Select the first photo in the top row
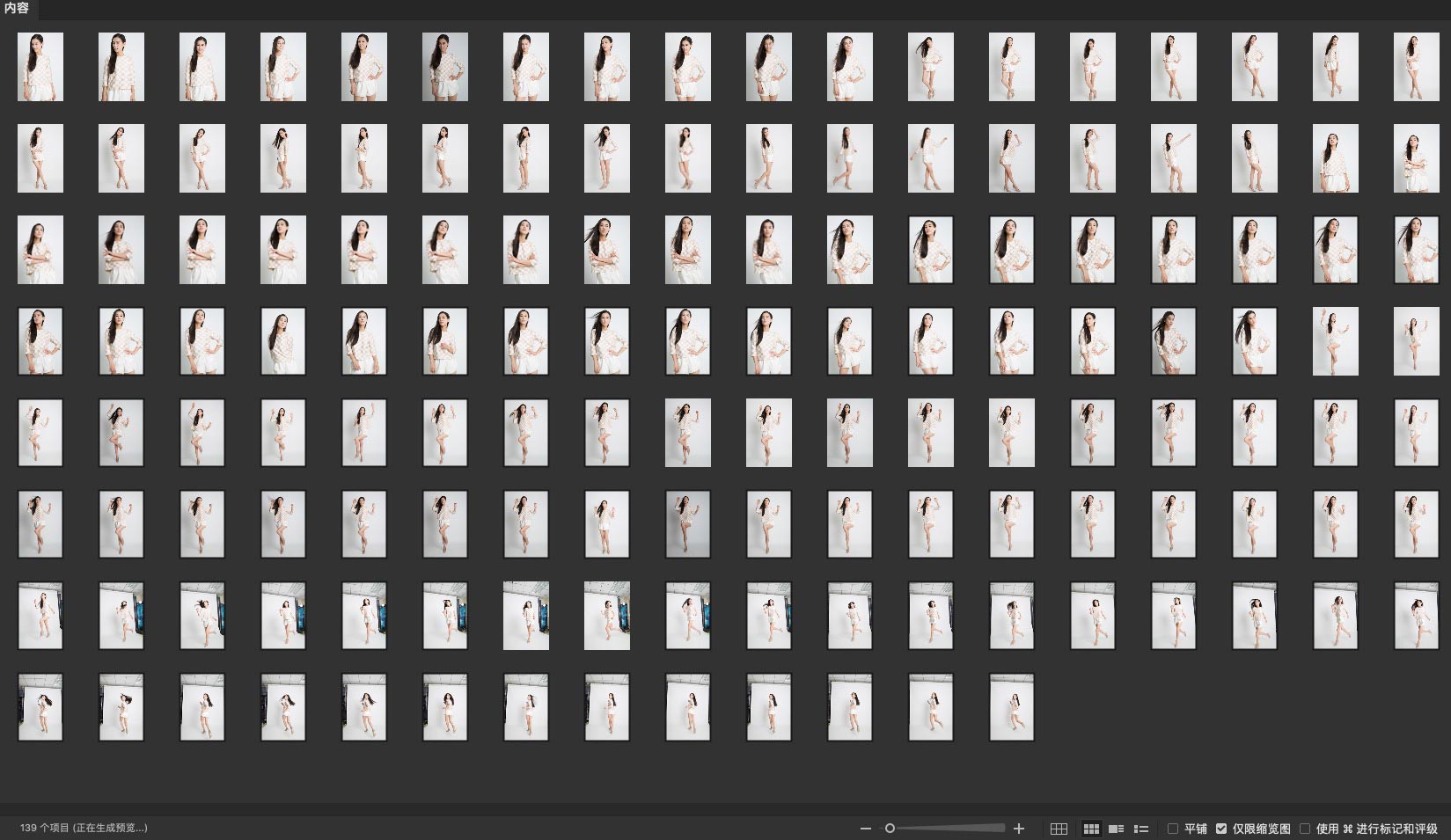This screenshot has height=840, width=1451. 40,67
